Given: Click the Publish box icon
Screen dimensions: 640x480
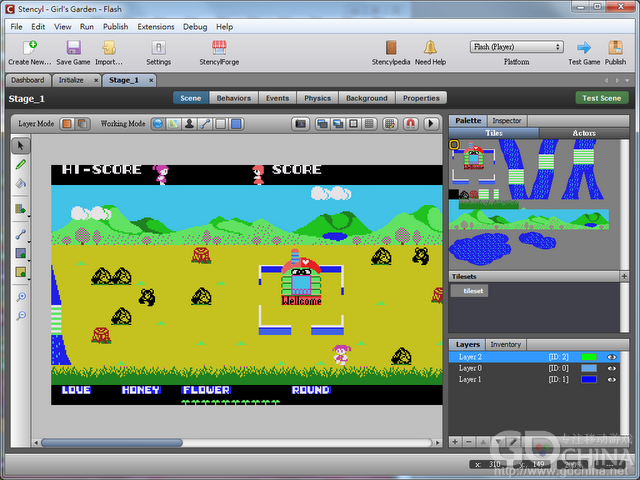Looking at the screenshot, I should [615, 47].
